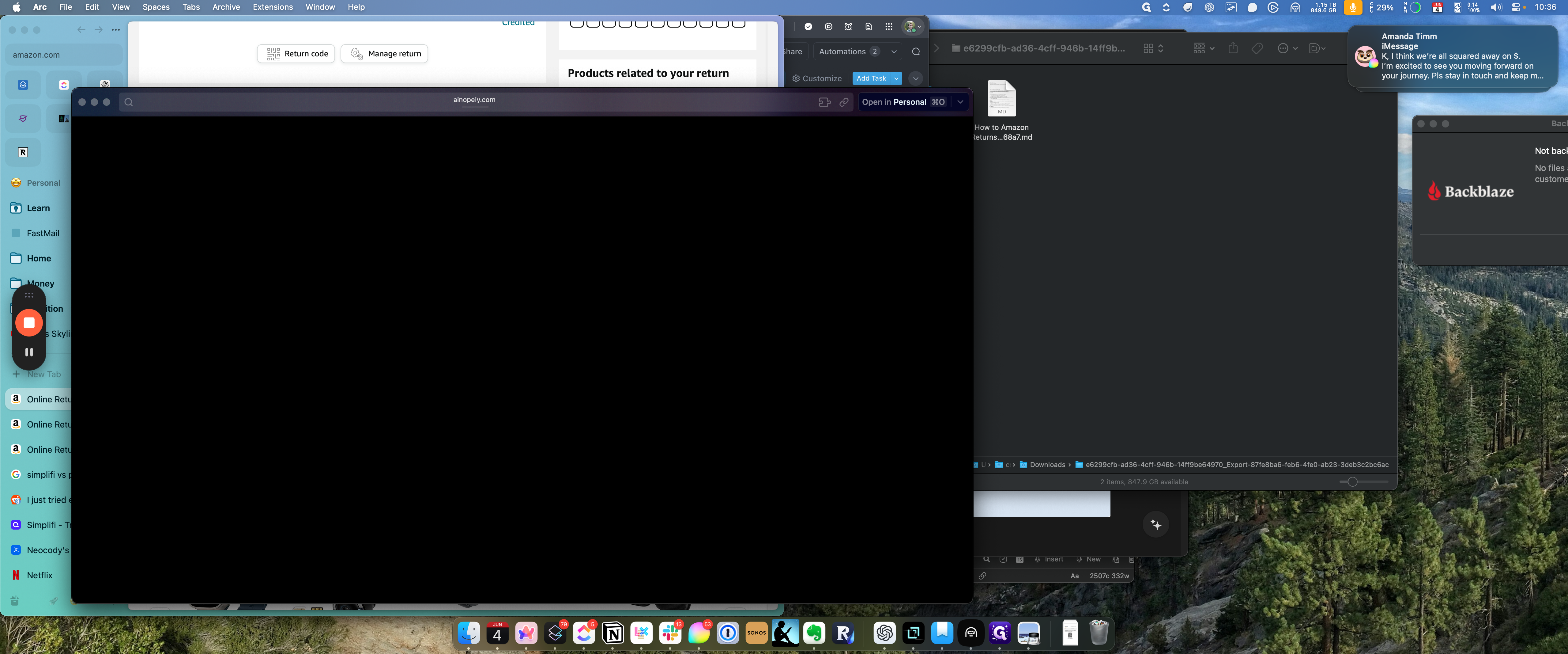
Task: Open Manage return on Amazon page
Action: (384, 54)
